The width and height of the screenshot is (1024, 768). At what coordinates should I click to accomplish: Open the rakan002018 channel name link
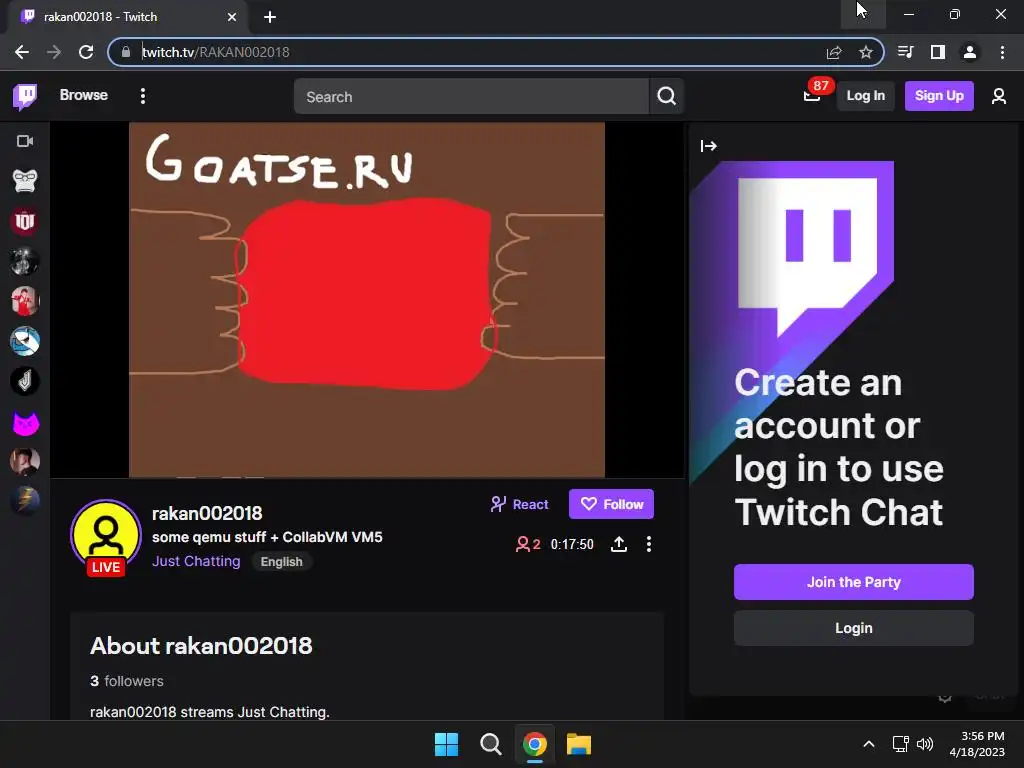[207, 513]
